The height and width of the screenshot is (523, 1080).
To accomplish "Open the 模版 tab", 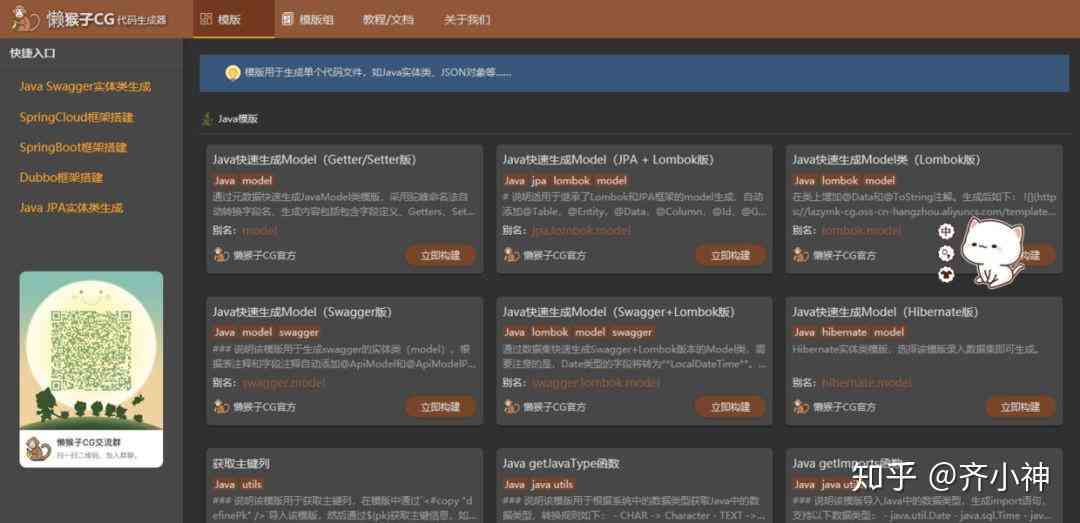I will point(233,19).
